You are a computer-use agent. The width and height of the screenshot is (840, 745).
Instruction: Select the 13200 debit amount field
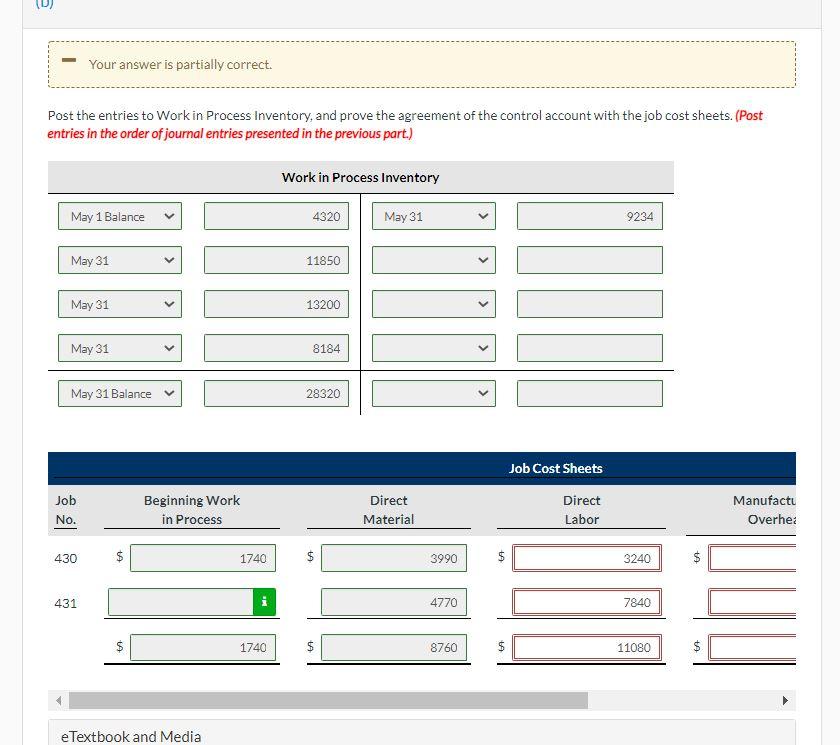coord(276,304)
